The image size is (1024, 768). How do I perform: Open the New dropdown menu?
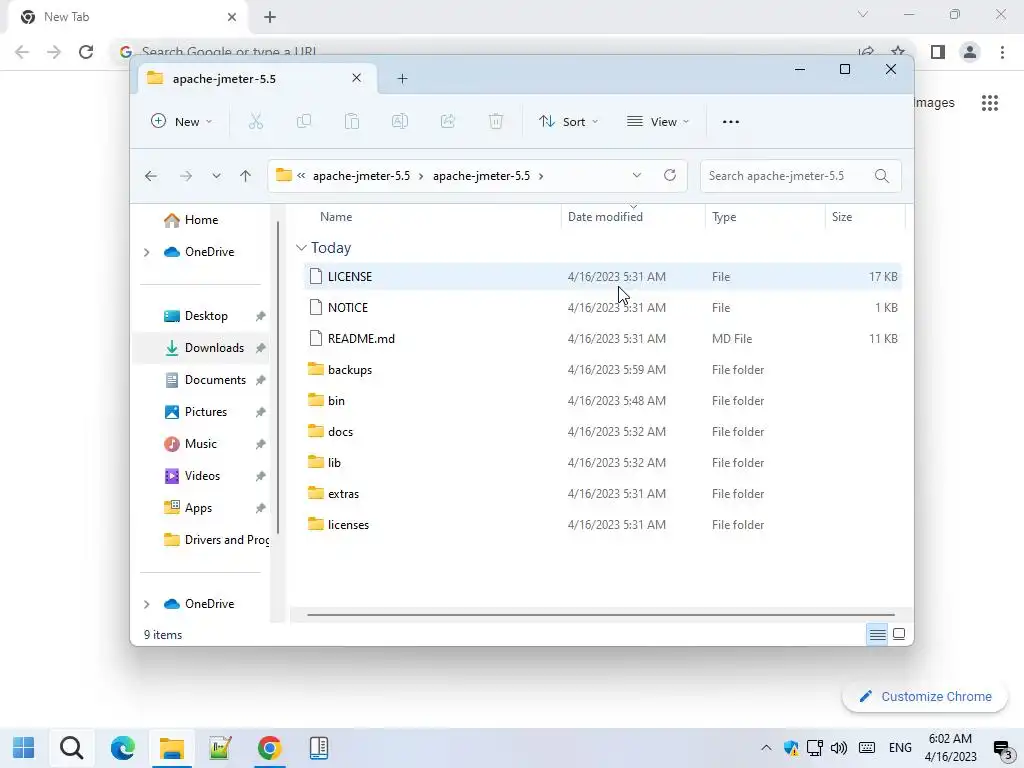point(181,121)
